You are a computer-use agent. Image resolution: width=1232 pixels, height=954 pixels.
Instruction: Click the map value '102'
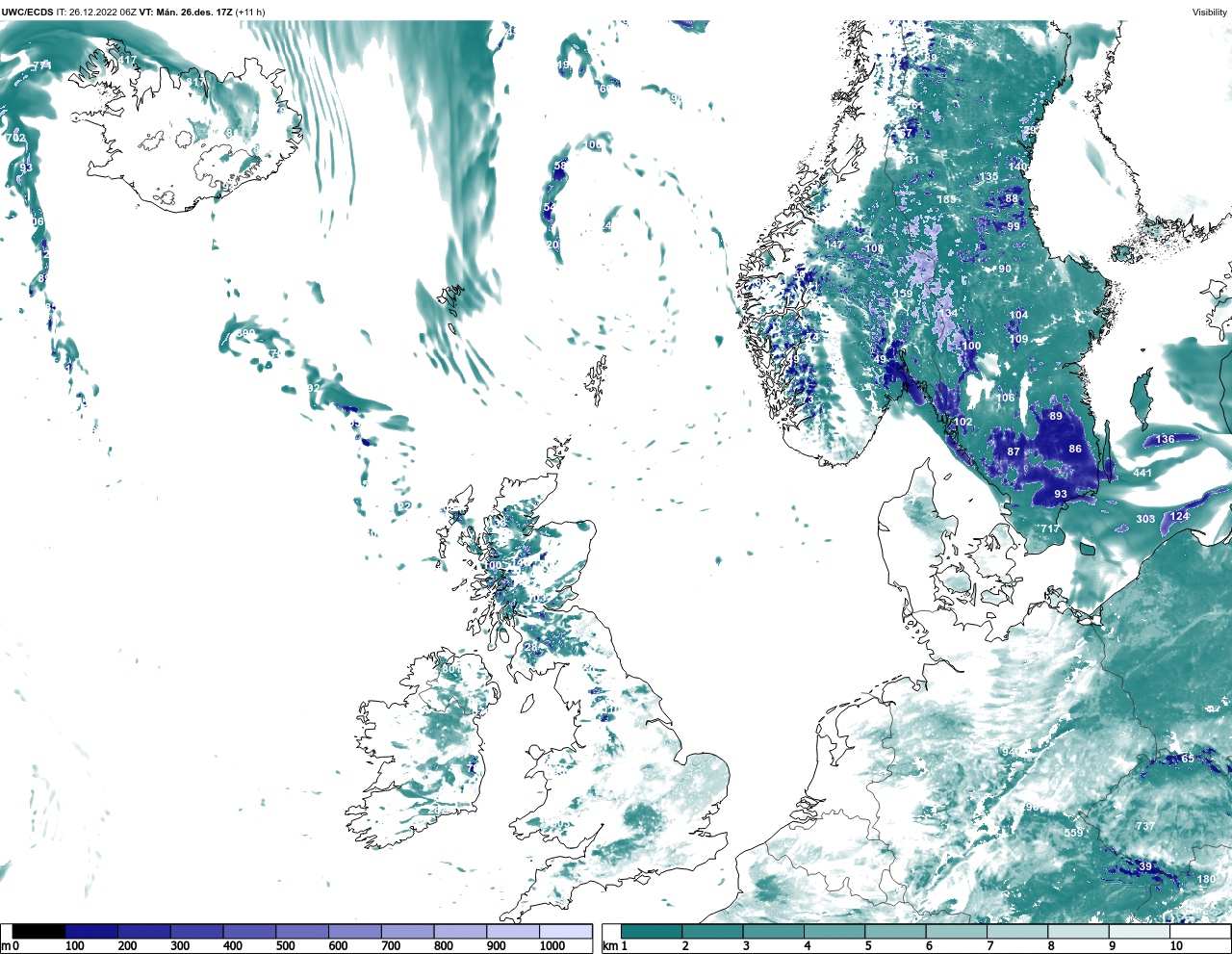[x=963, y=422]
